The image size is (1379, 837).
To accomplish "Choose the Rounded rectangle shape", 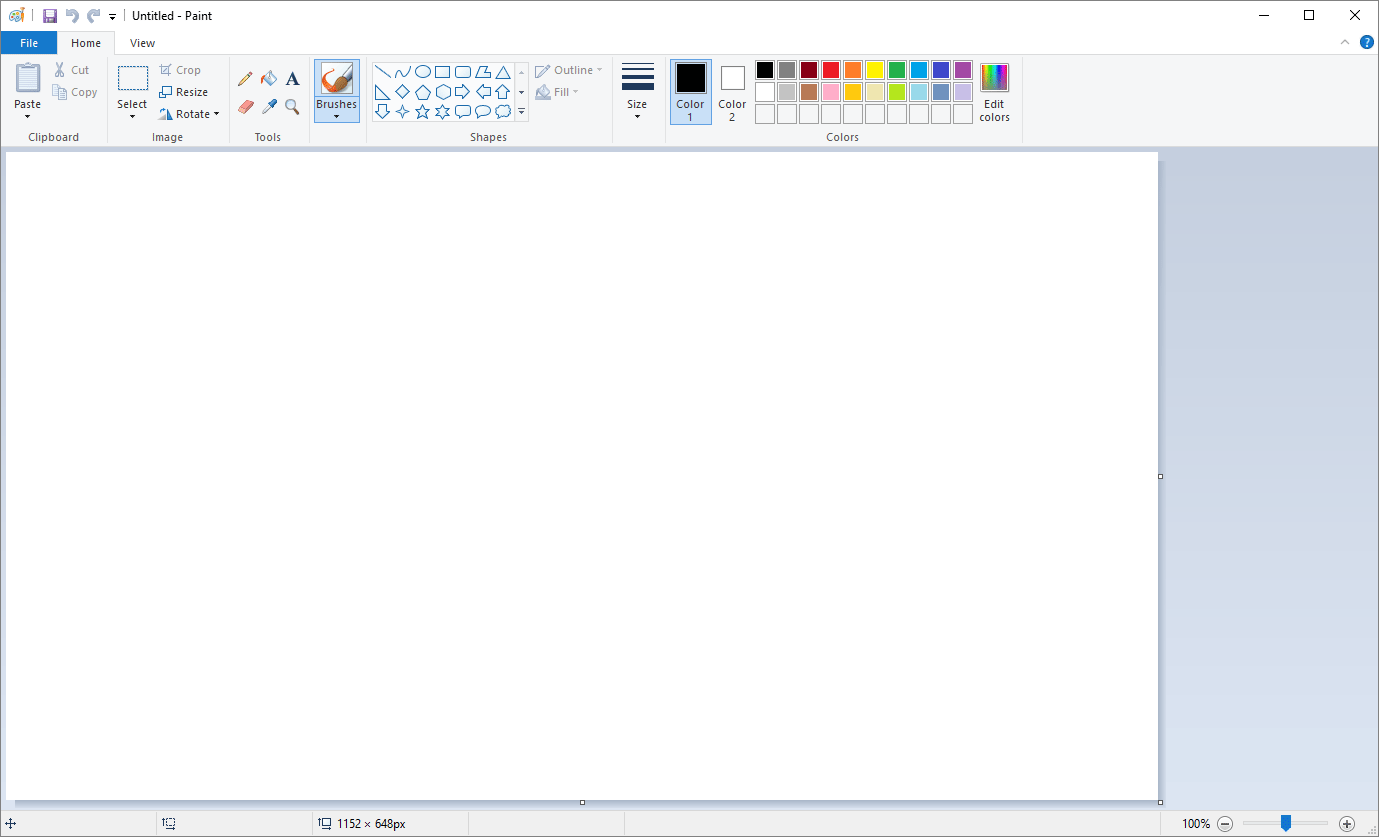I will (463, 72).
